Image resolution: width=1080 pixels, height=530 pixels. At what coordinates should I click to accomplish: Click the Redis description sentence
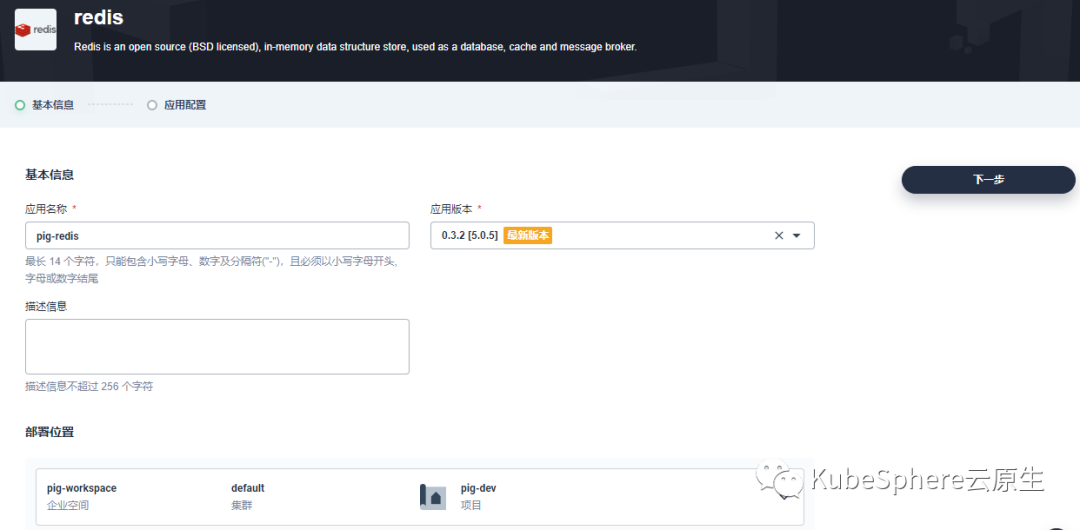(x=355, y=47)
